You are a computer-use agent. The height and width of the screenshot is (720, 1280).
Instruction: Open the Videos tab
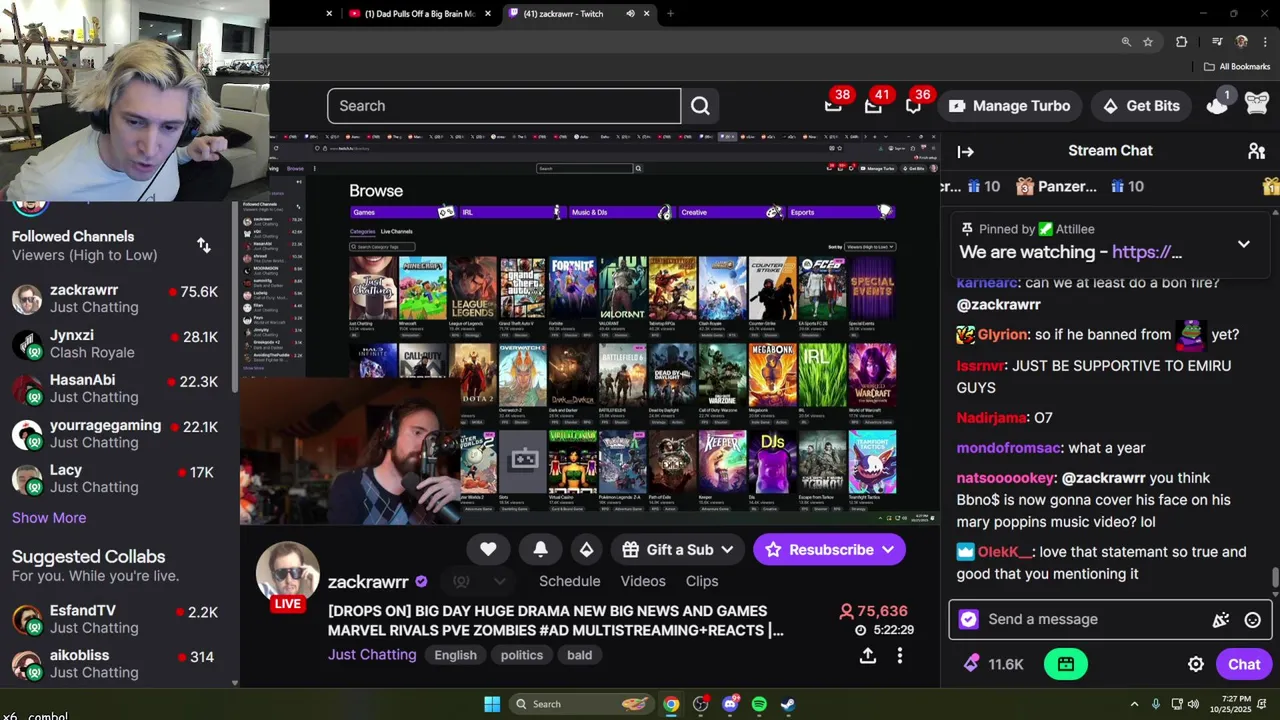point(643,581)
